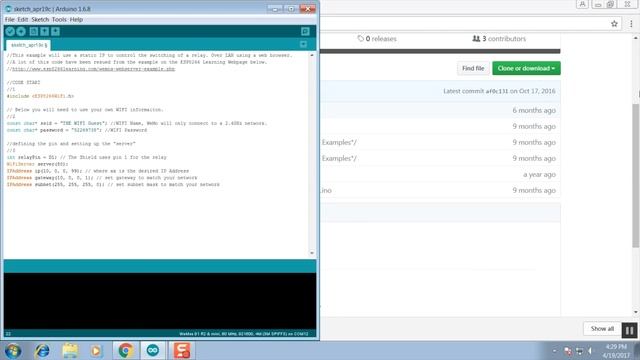Show hidden system tray icons arrow
Screen dimensions: 640x360
click(x=554, y=351)
